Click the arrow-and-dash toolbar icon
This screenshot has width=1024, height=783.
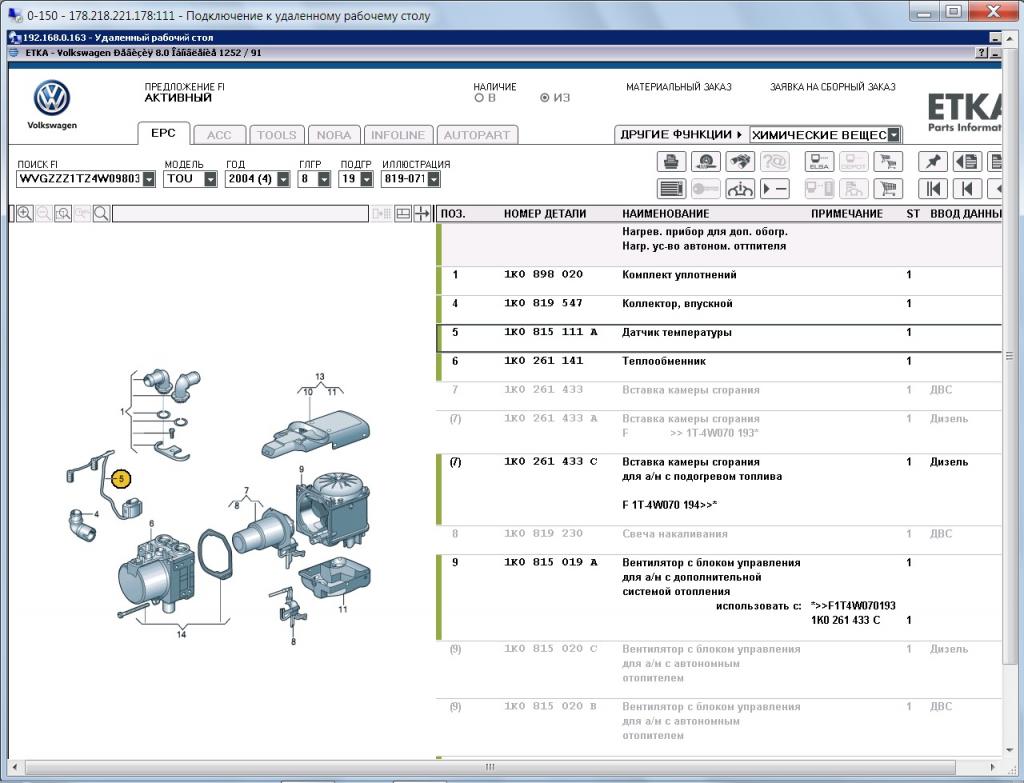pos(775,189)
